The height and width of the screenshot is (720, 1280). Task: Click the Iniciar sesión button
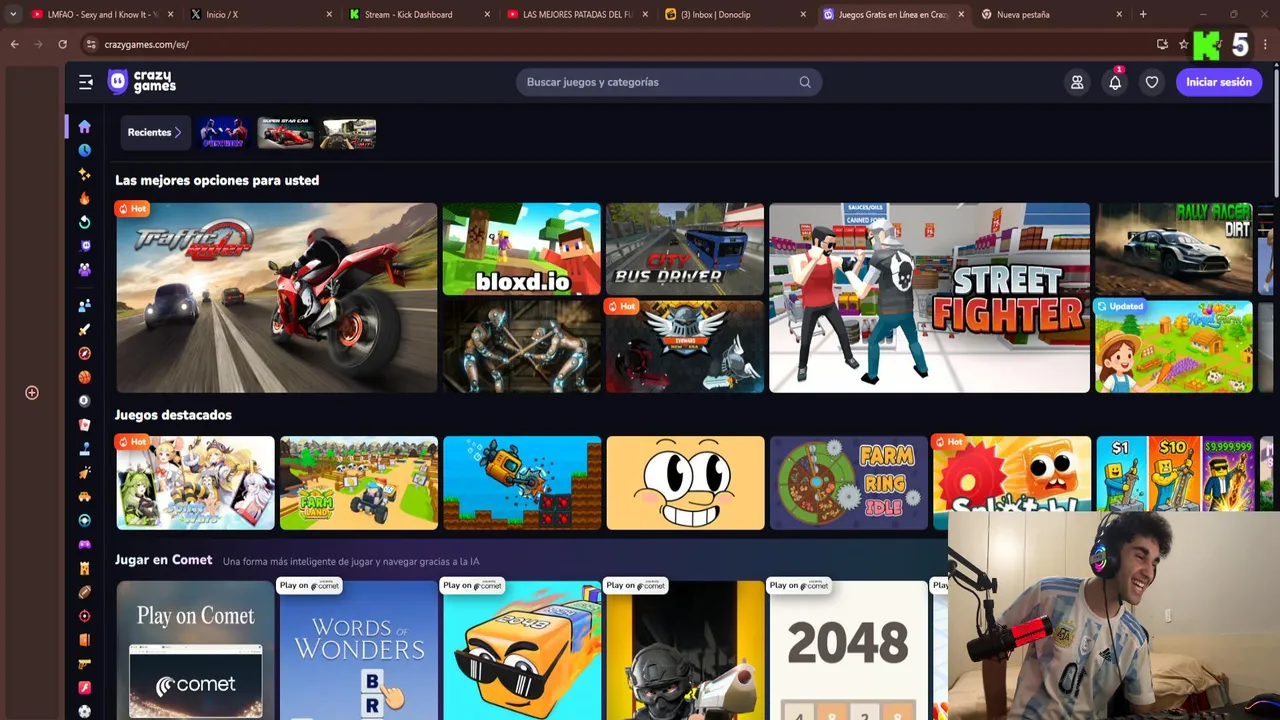(1219, 82)
